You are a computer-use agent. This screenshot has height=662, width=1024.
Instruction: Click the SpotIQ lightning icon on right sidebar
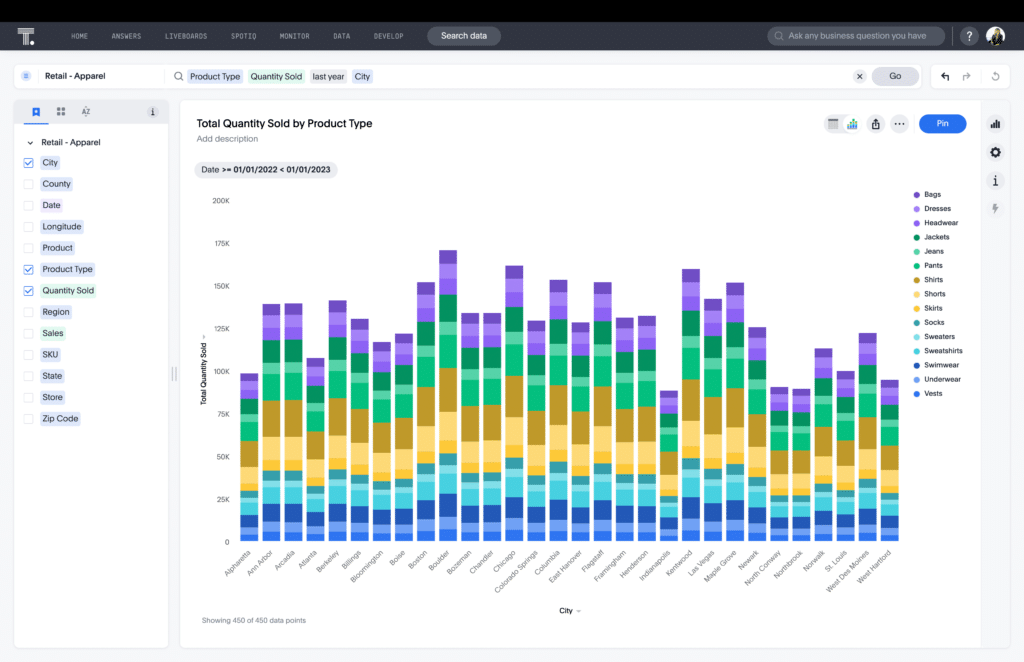[994, 208]
